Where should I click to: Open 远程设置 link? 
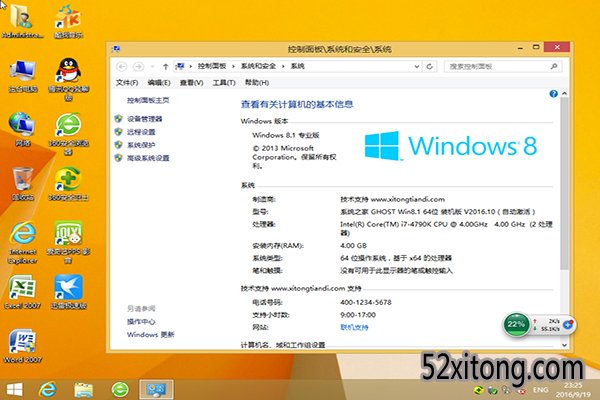click(141, 132)
